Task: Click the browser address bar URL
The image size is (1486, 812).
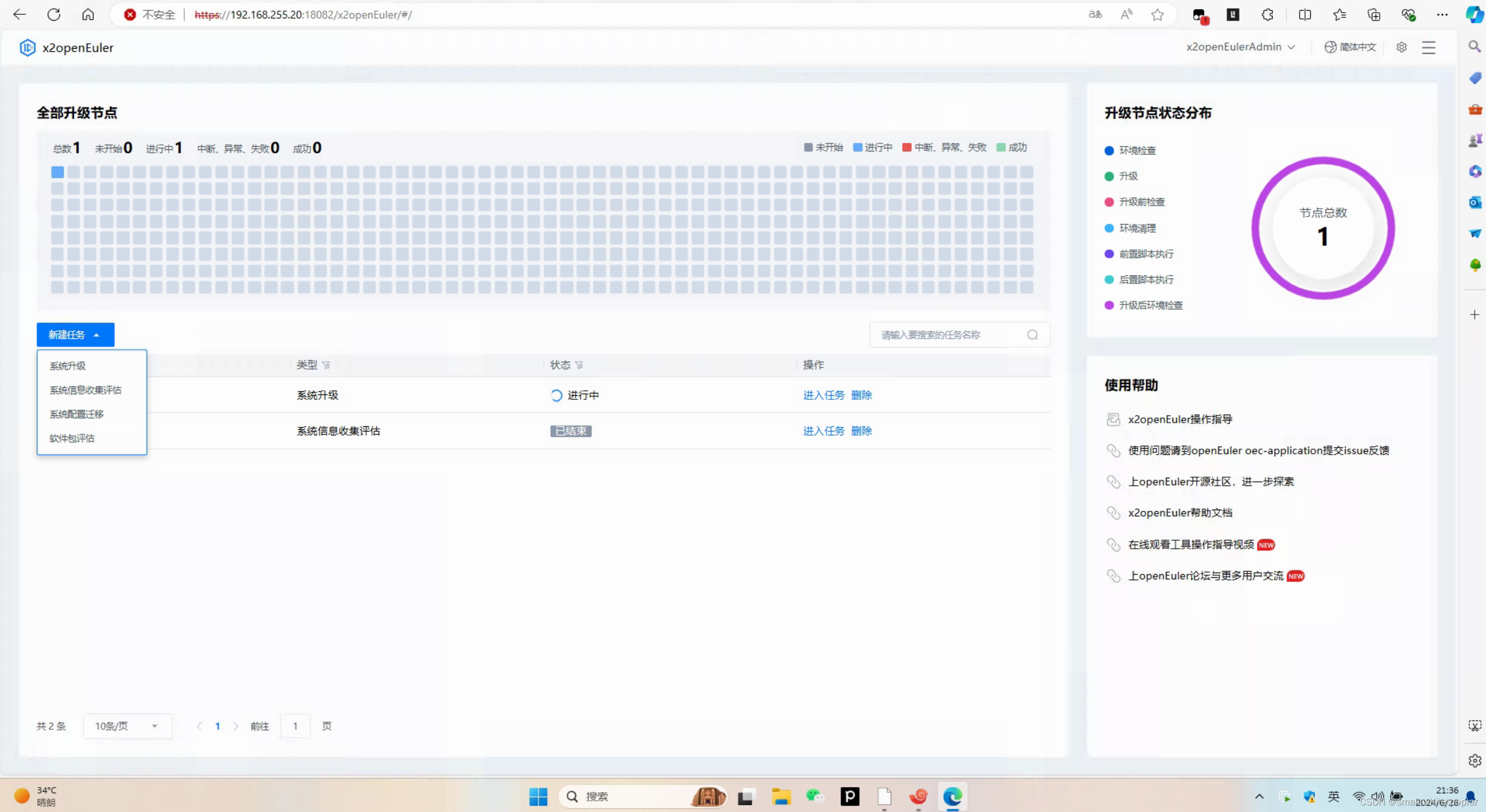Action: (x=303, y=14)
